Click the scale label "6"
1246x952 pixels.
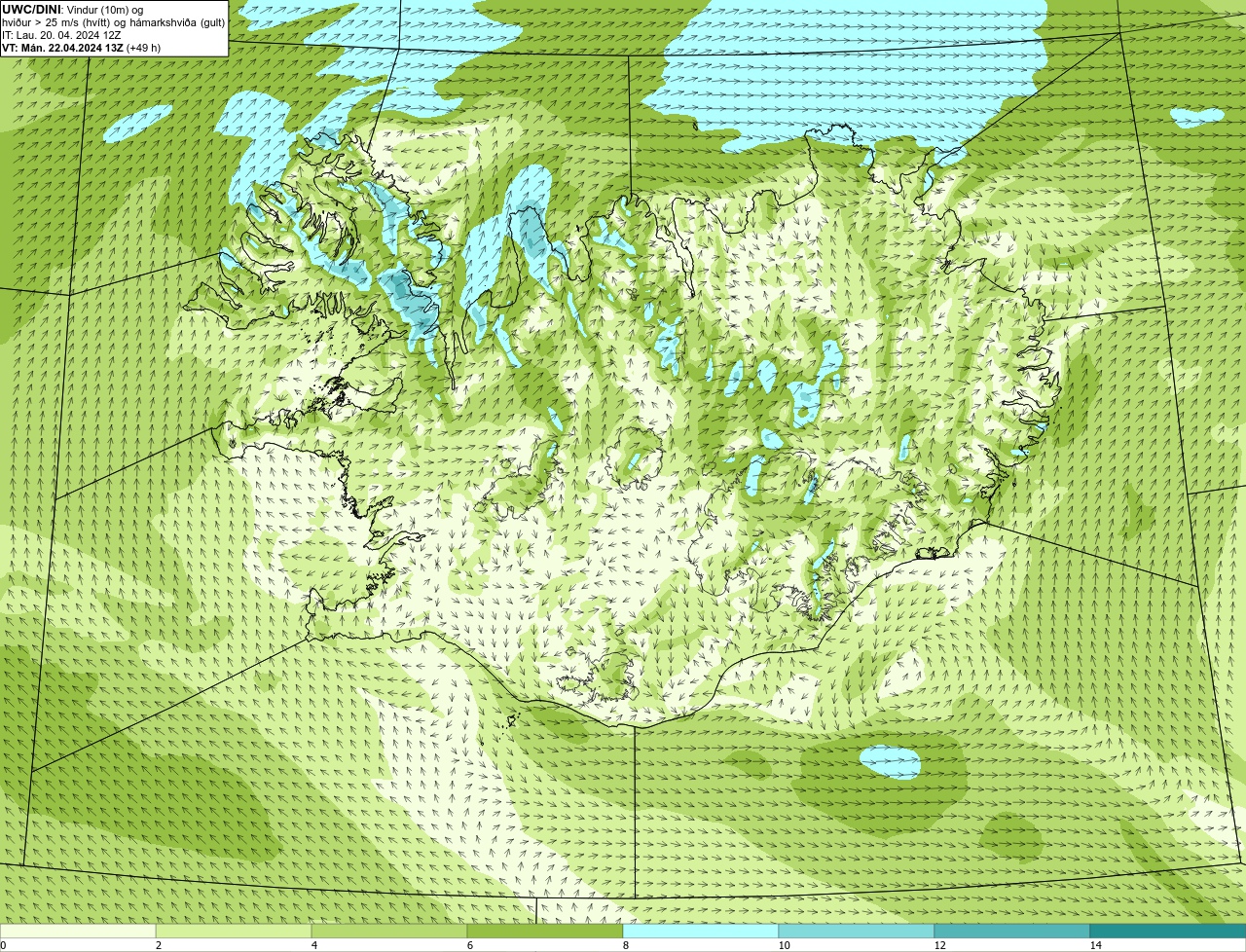[x=469, y=945]
